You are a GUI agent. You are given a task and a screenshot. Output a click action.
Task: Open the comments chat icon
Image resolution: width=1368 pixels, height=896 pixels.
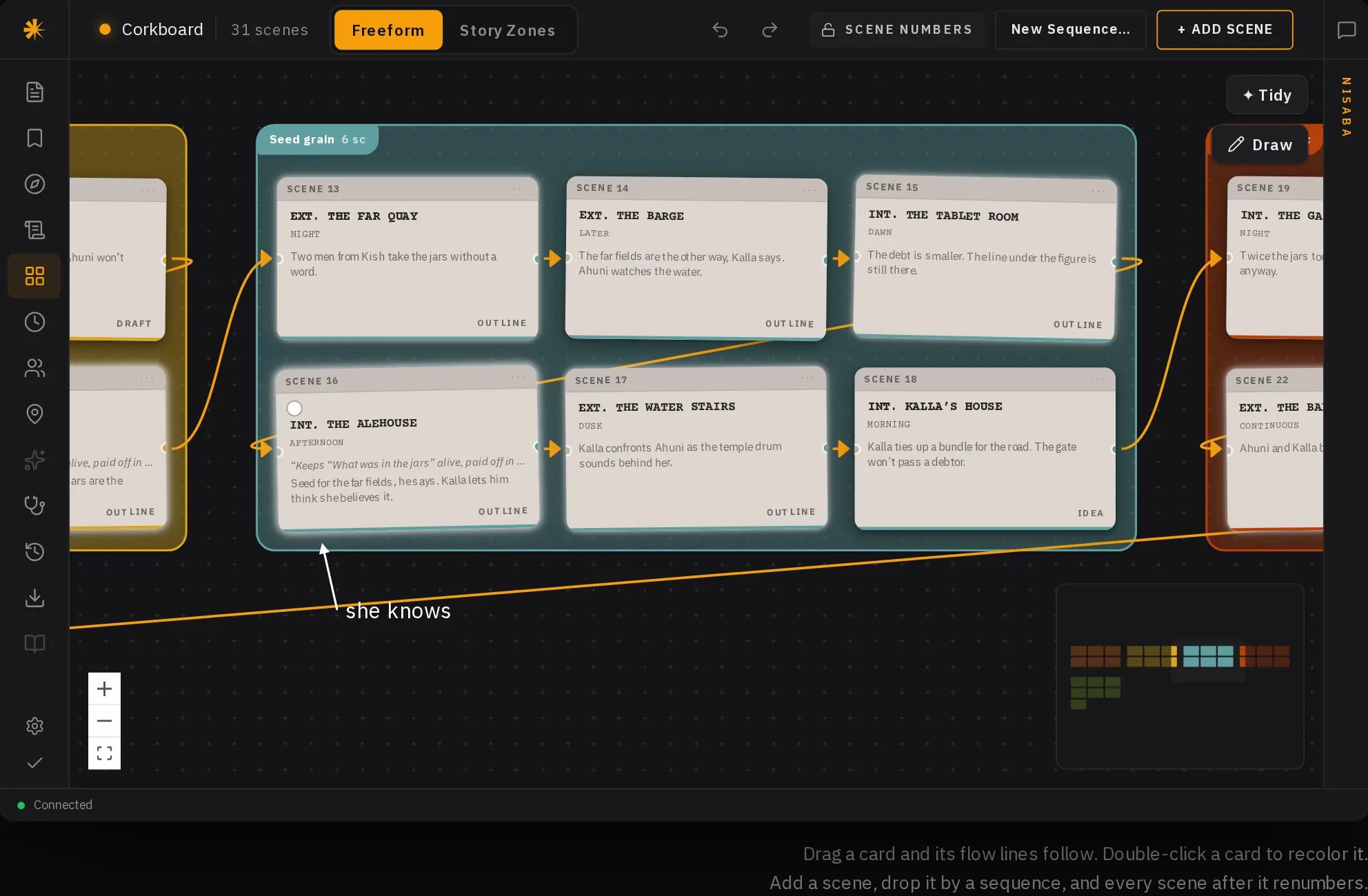tap(1346, 30)
